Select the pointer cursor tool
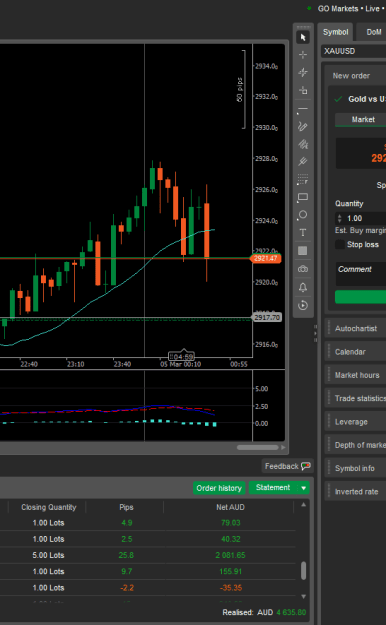This screenshot has height=625, width=386. pyautogui.click(x=303, y=37)
